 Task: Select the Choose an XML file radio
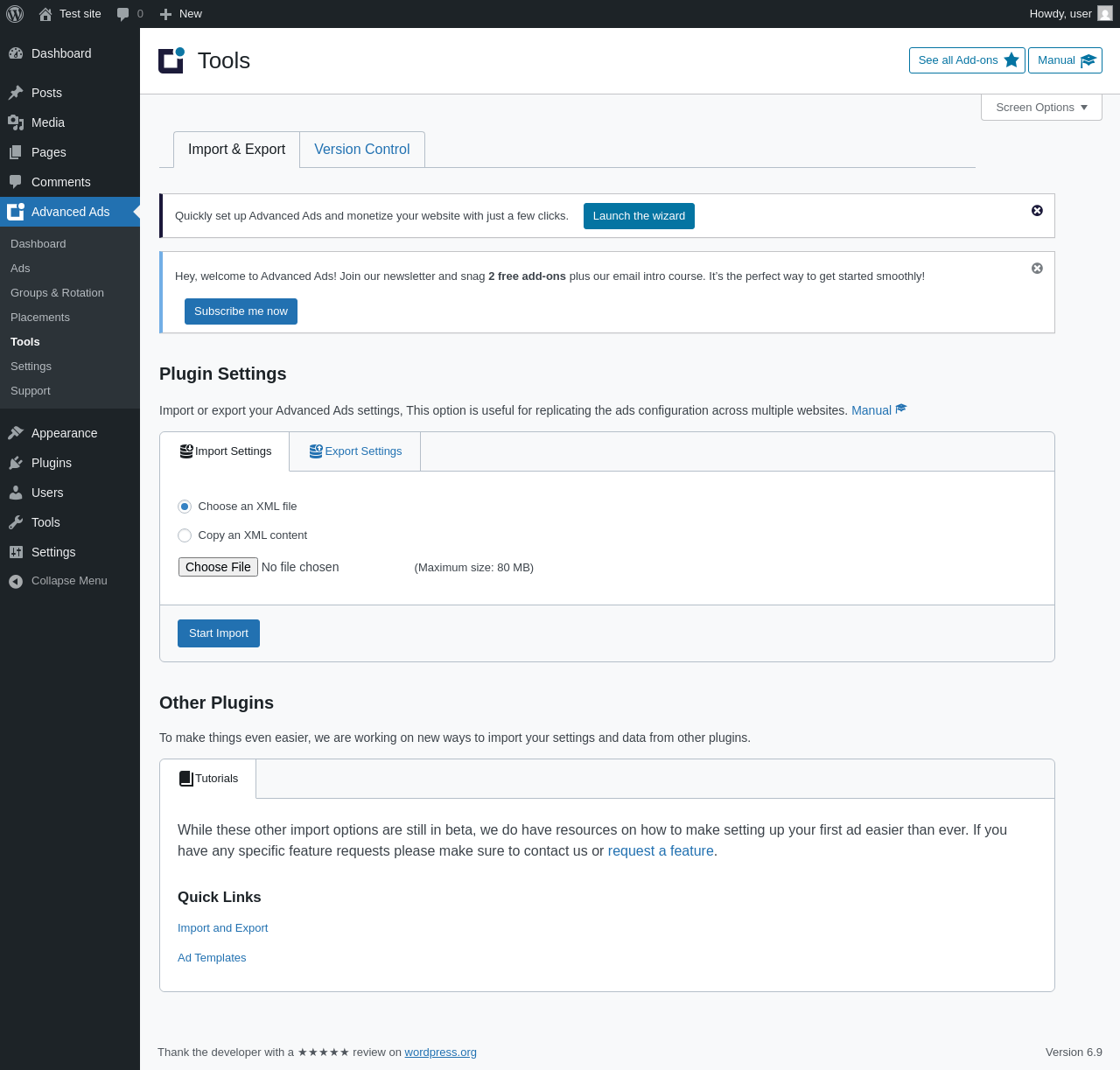click(185, 507)
